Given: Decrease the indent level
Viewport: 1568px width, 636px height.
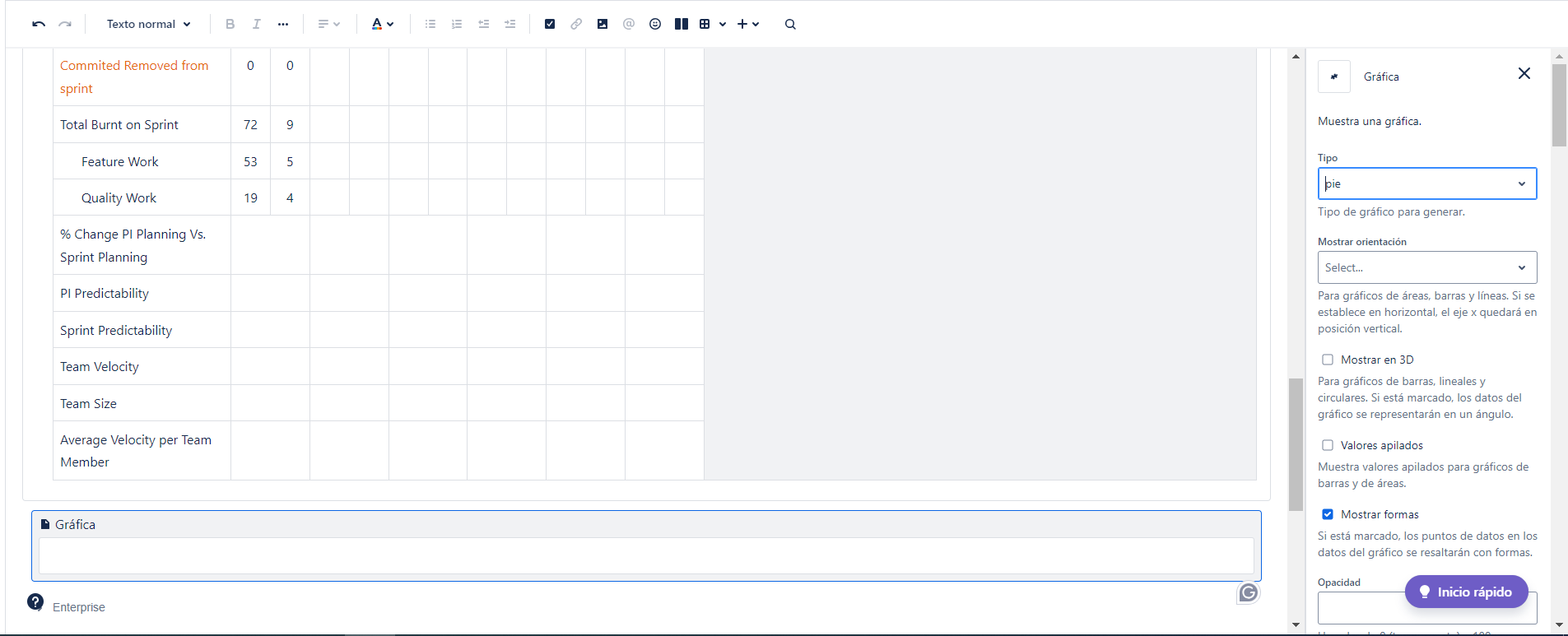Looking at the screenshot, I should pos(484,24).
